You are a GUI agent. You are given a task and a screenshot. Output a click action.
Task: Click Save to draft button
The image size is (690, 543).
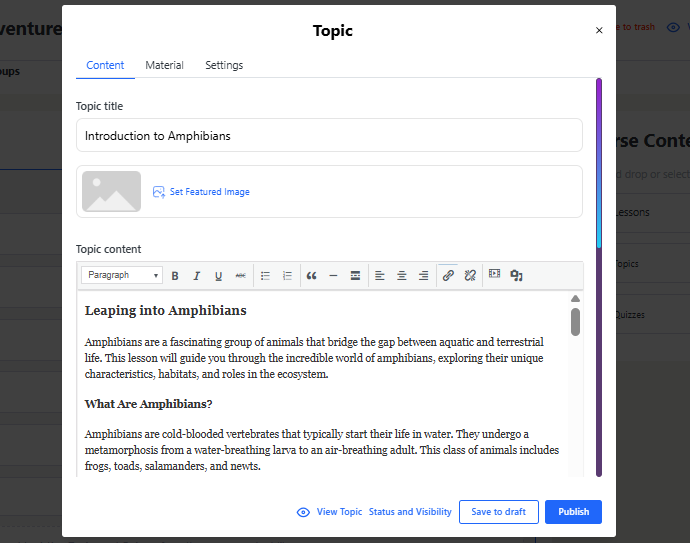pos(498,512)
